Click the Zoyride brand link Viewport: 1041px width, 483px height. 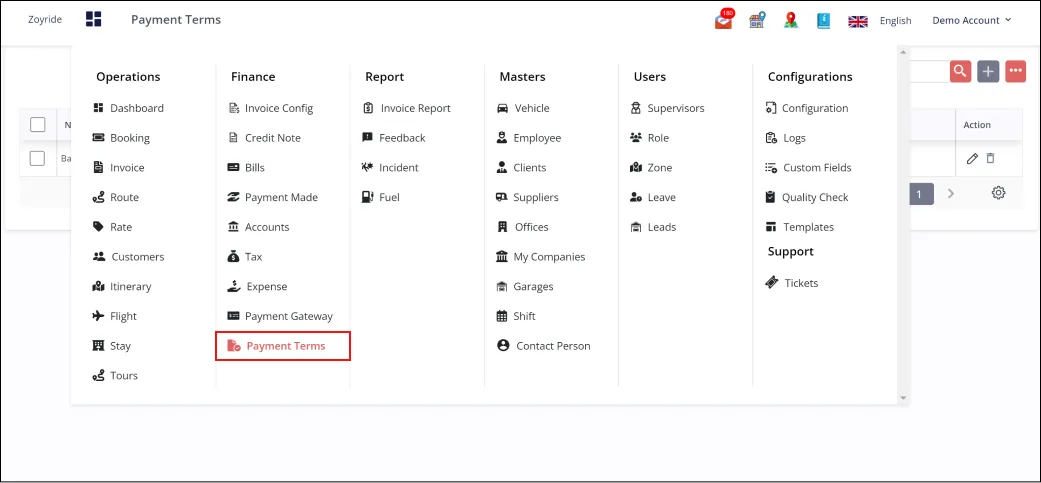point(44,20)
